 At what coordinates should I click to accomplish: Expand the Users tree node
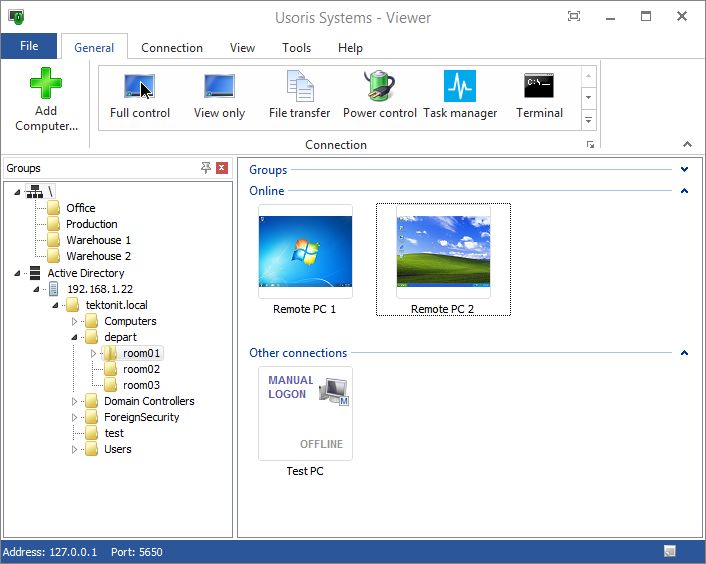[x=74, y=449]
